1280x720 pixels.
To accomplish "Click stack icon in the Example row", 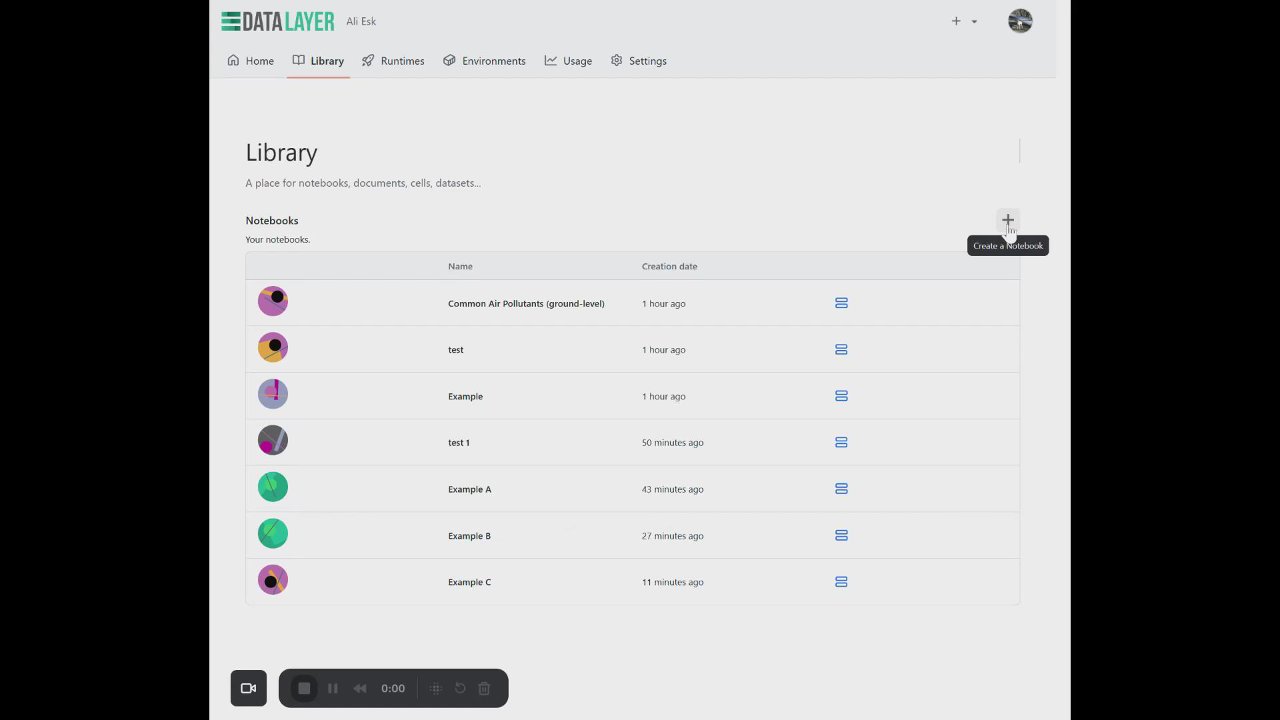I will point(841,396).
